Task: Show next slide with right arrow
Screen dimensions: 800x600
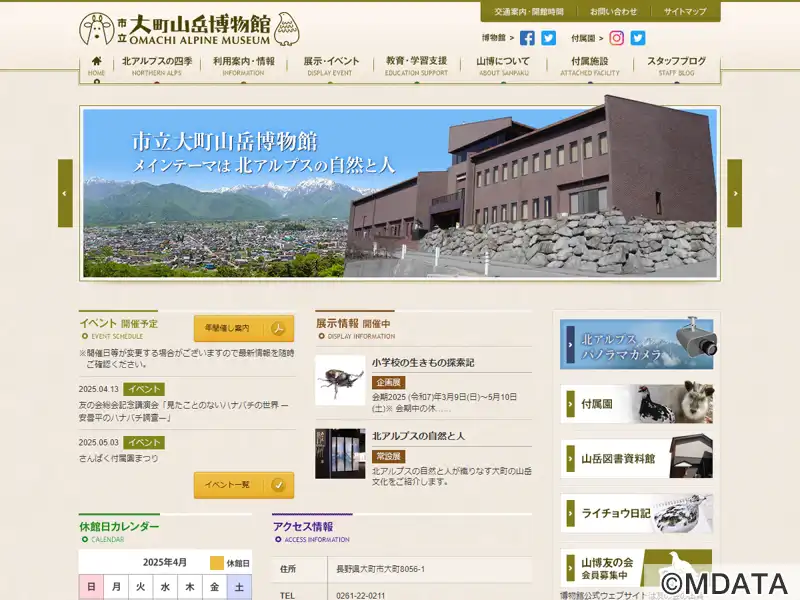Action: point(735,193)
